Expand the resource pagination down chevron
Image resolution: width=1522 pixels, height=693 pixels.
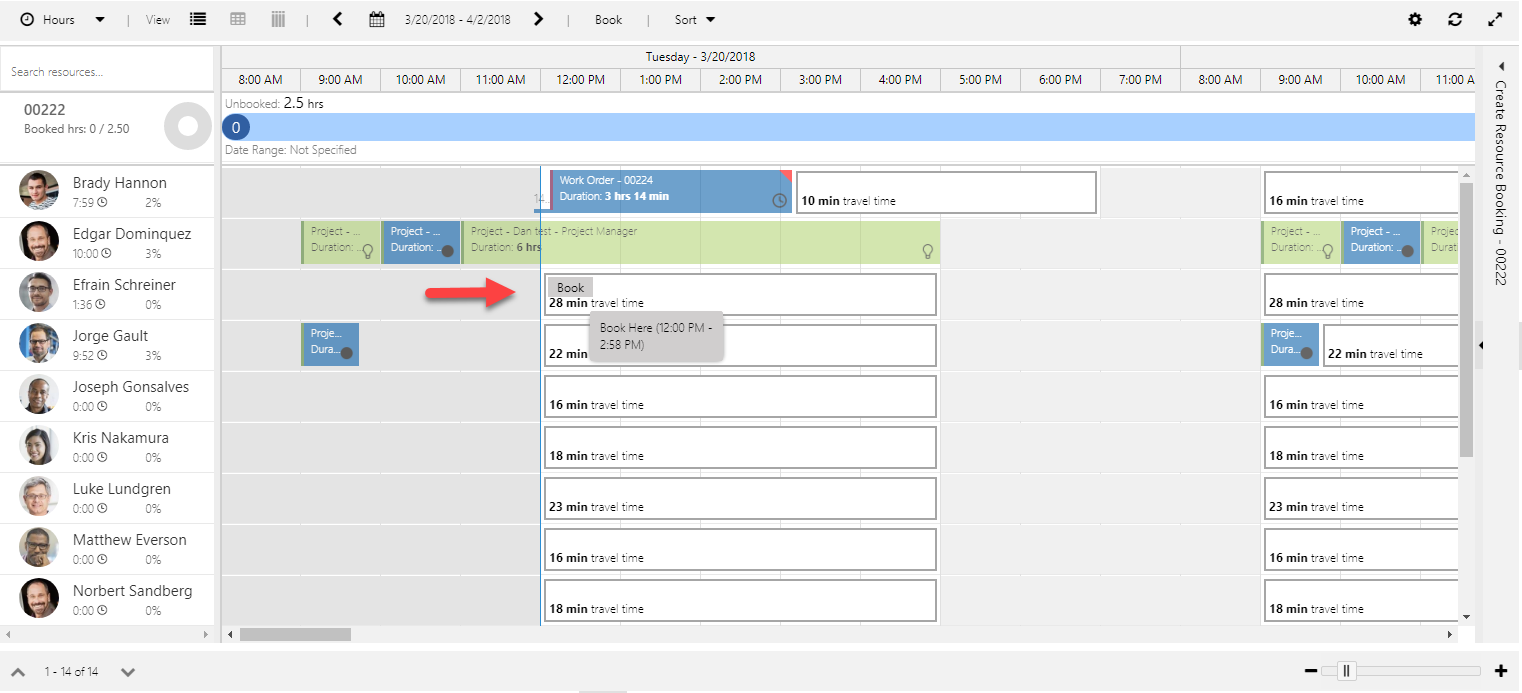click(x=128, y=672)
